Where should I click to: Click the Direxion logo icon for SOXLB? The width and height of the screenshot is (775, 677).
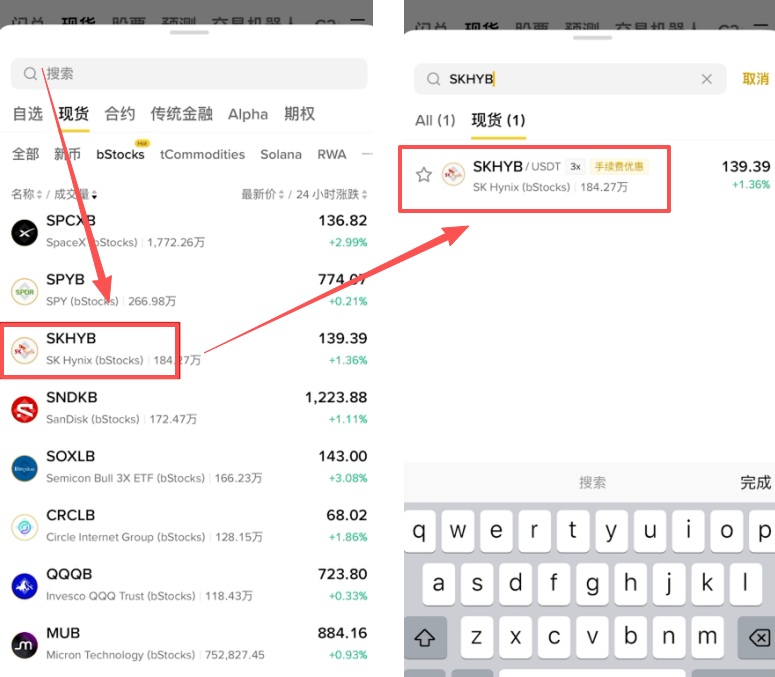pos(25,468)
